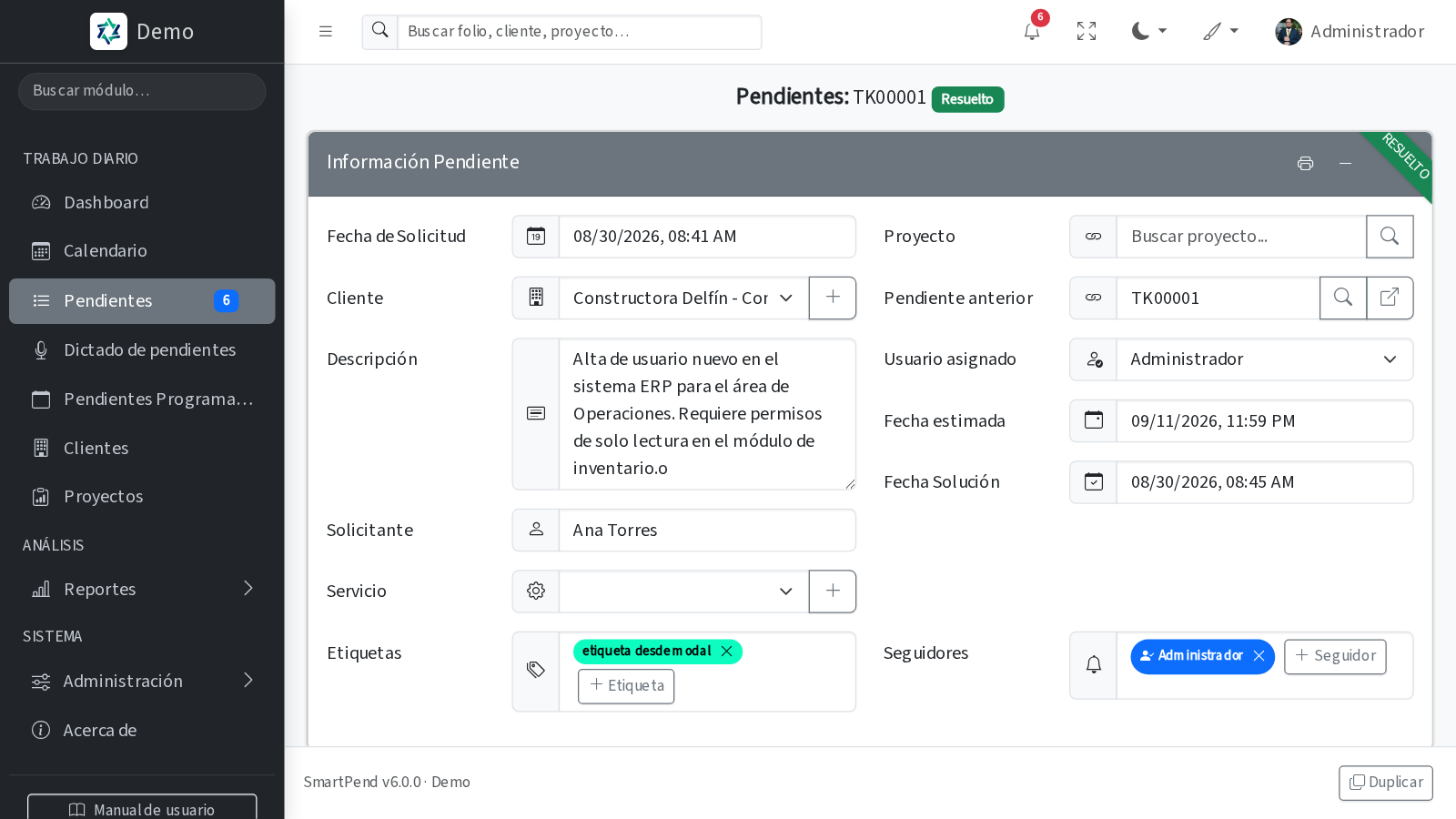The height and width of the screenshot is (819, 1456).
Task: Add a new Cliente with plus button
Action: point(833,298)
